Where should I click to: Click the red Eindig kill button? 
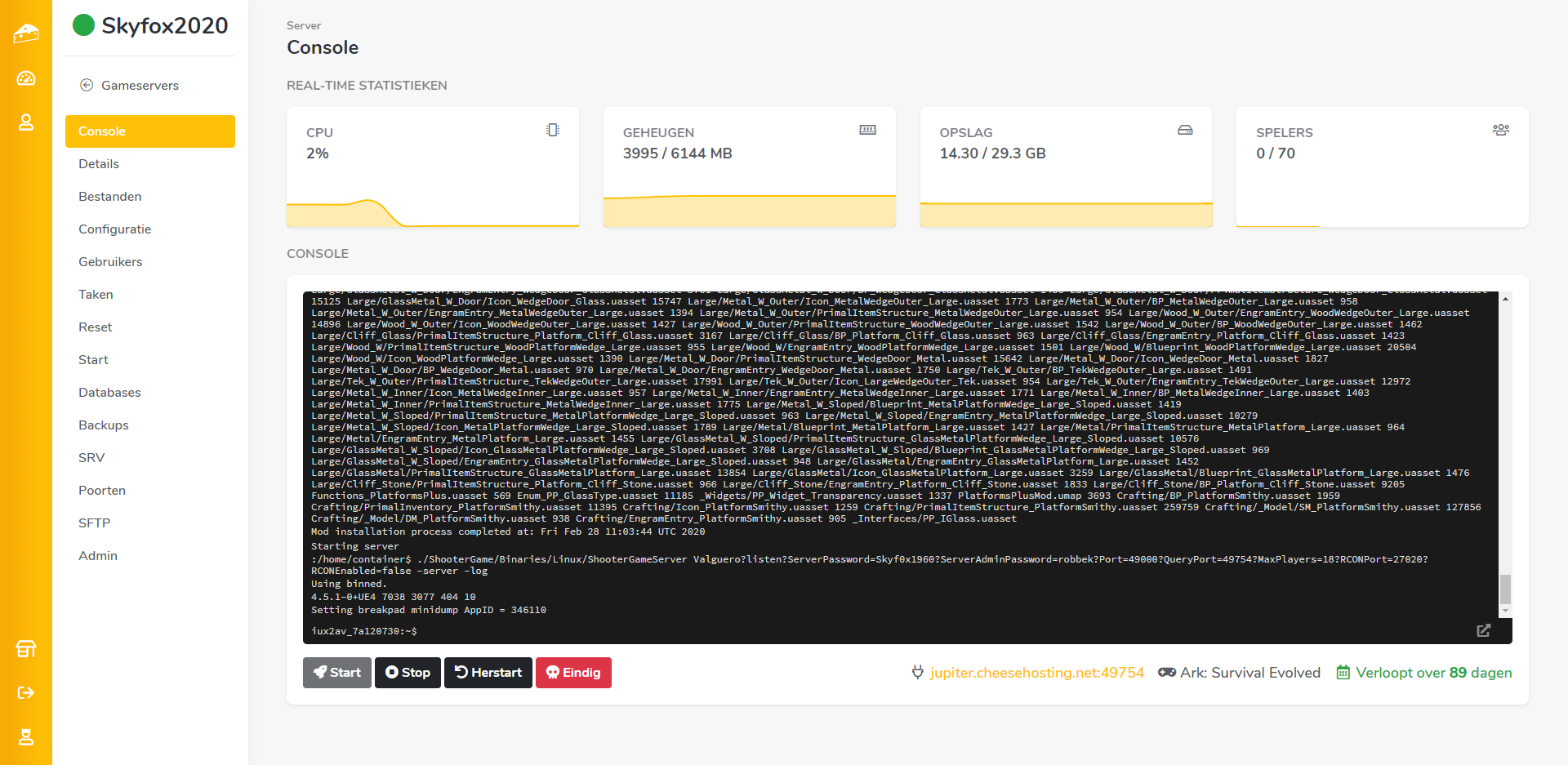(x=573, y=673)
